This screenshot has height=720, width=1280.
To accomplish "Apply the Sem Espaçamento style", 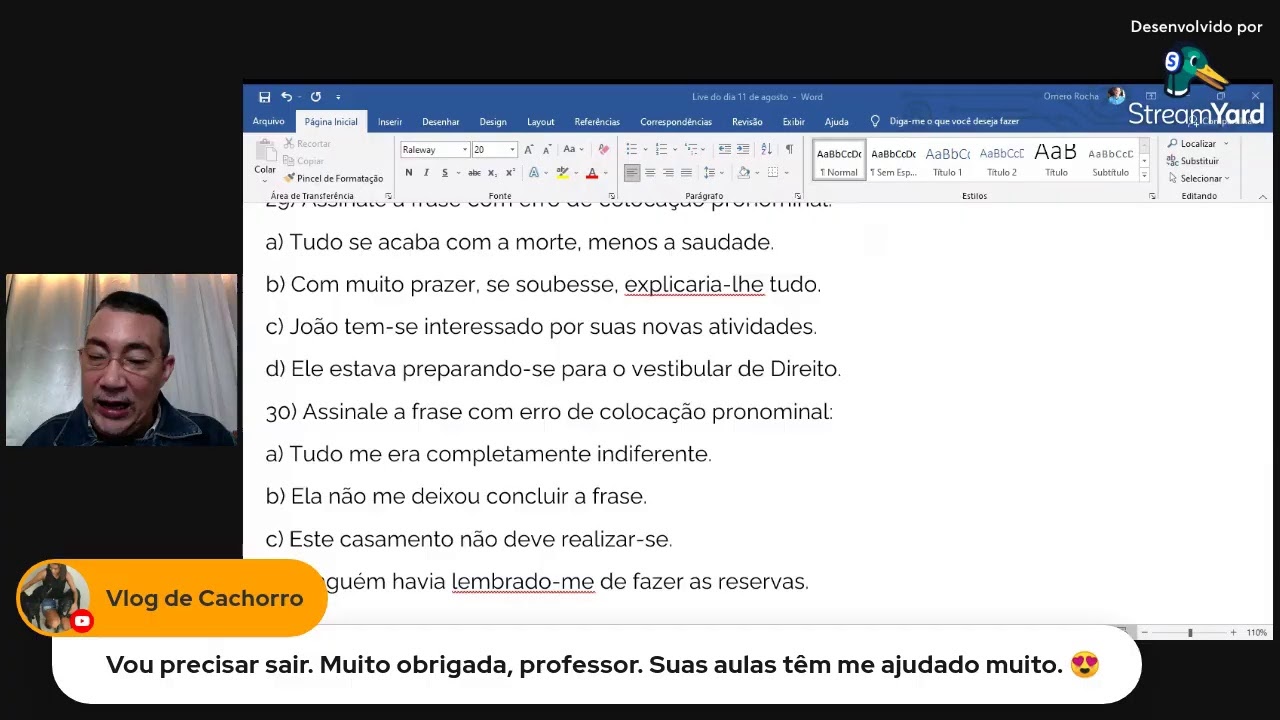I will (893, 160).
